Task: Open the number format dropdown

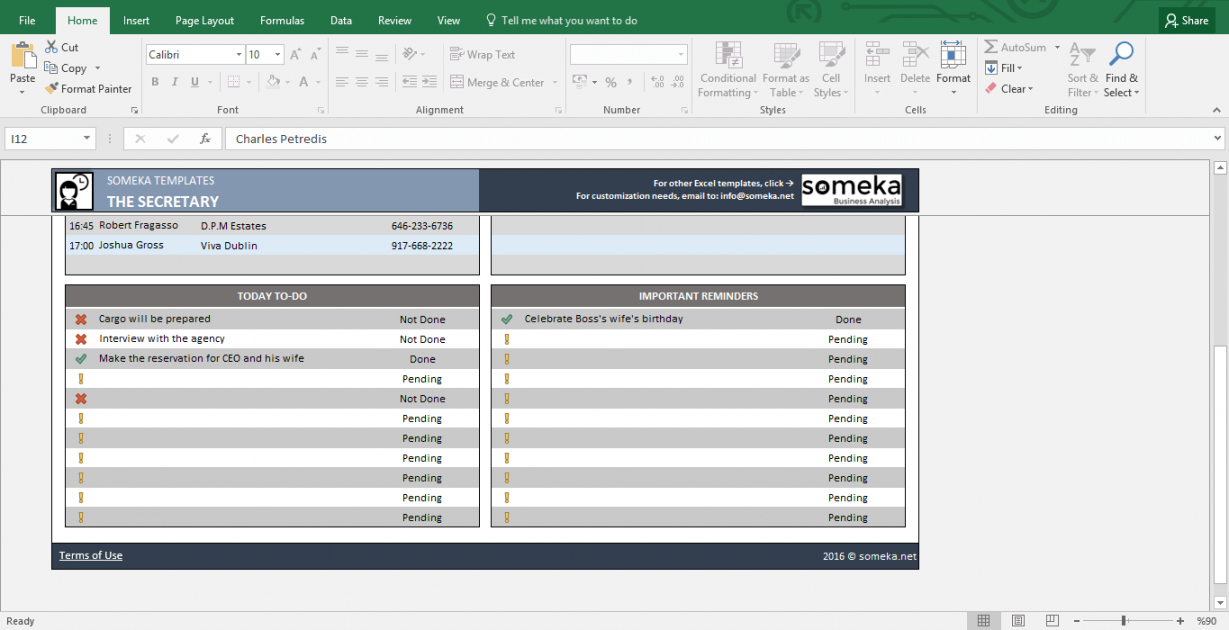Action: 681,55
